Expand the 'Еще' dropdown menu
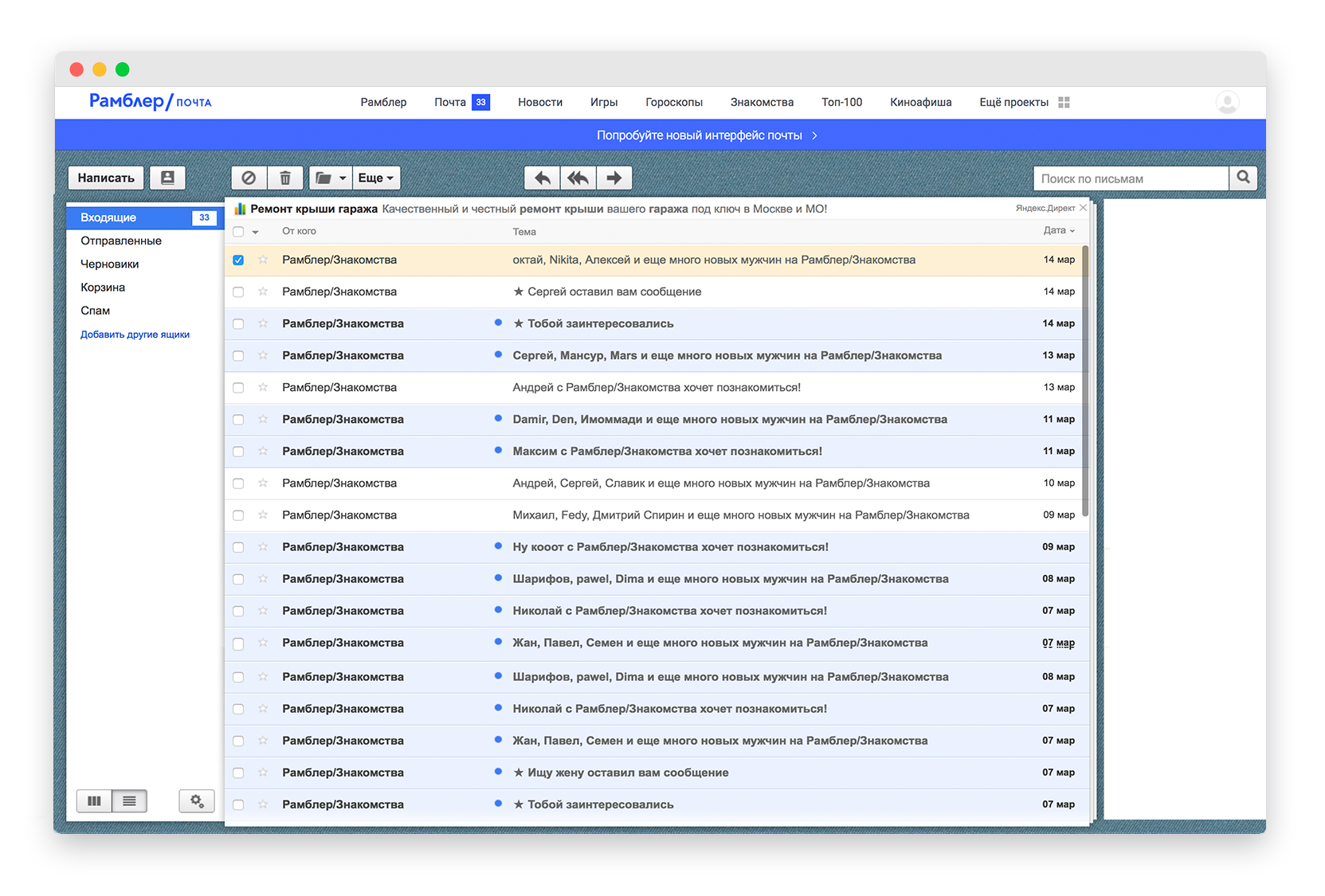The image size is (1325, 896). tap(375, 178)
